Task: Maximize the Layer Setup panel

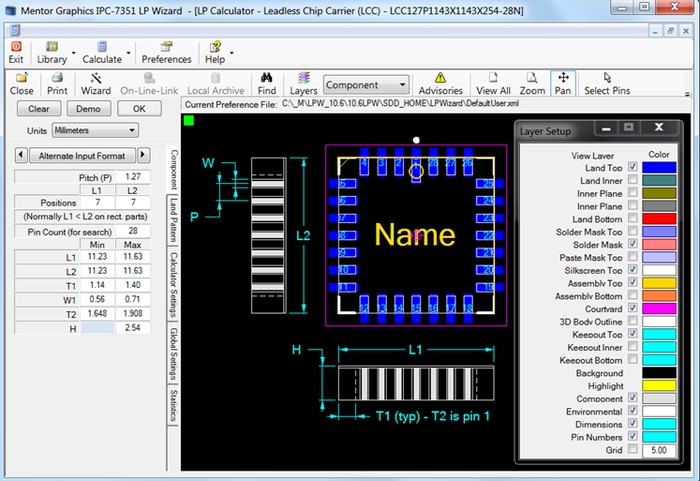Action: pos(629,128)
